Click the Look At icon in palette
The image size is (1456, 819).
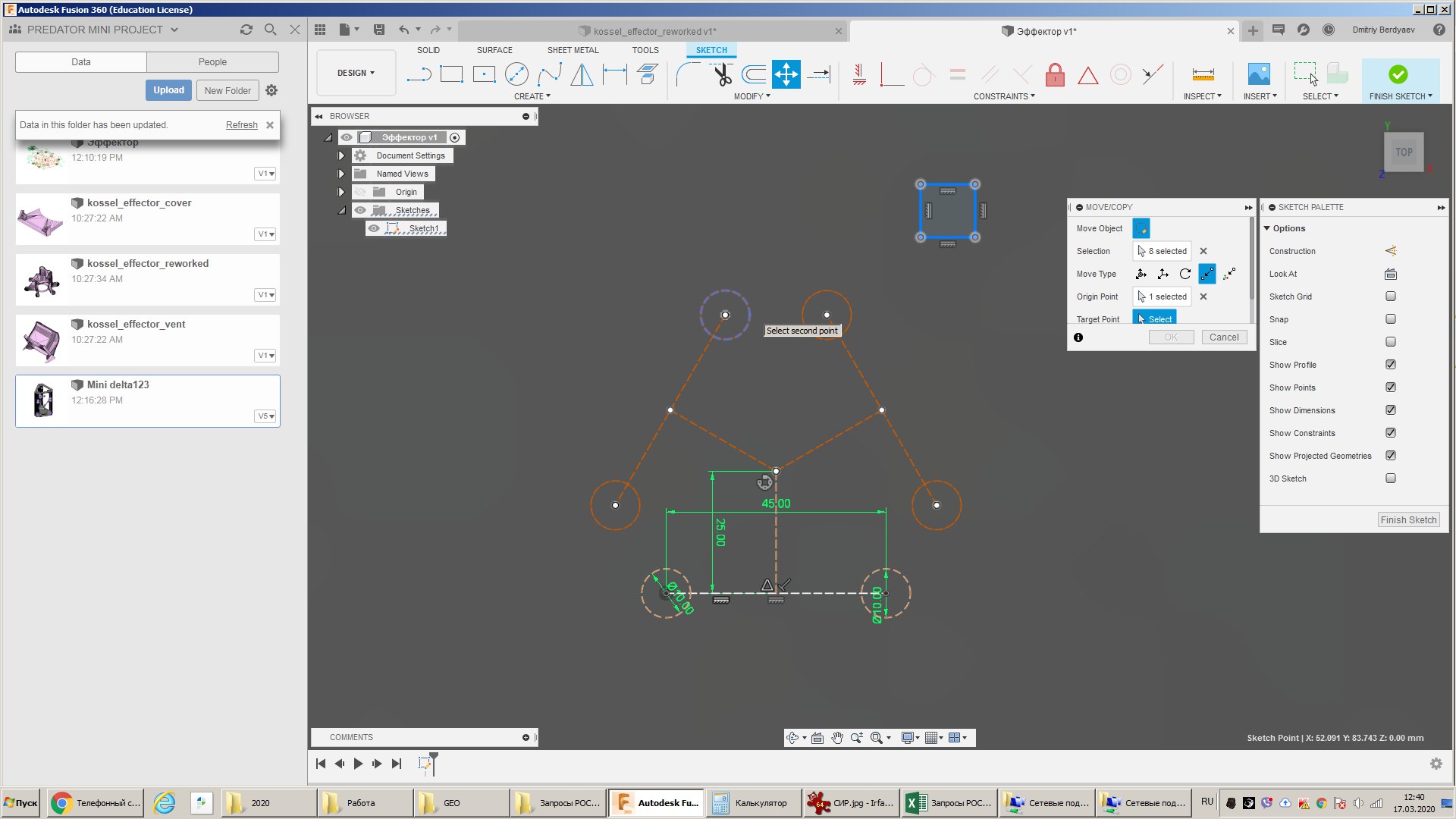(1390, 274)
